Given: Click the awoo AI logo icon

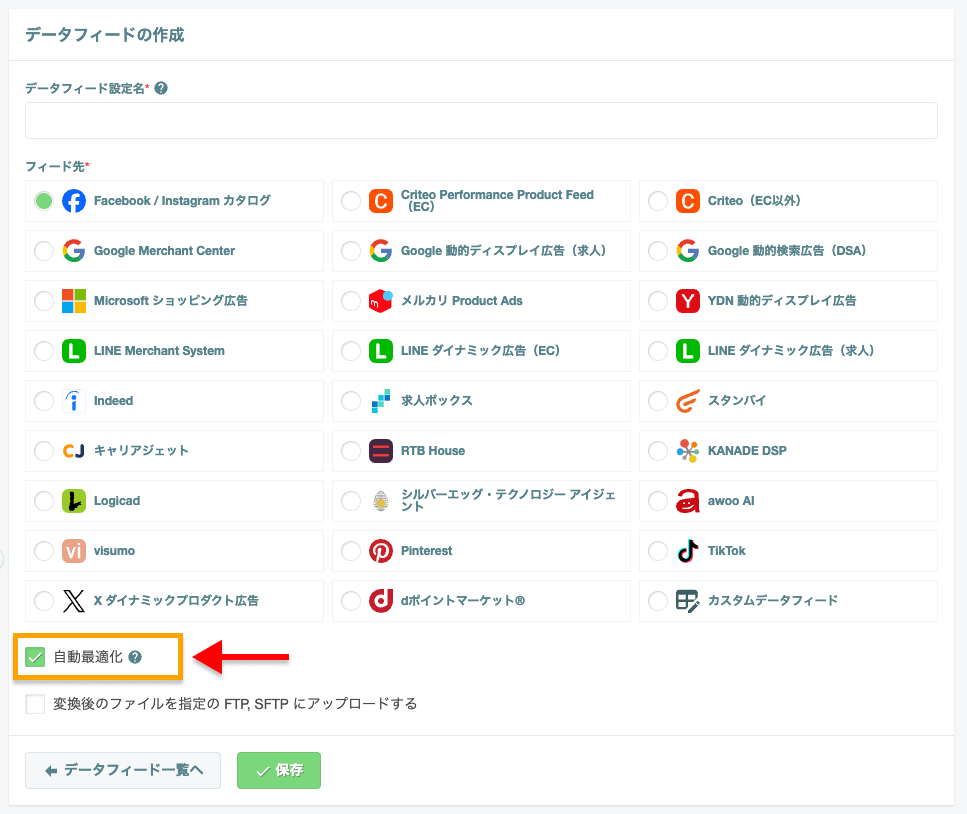Looking at the screenshot, I should point(688,501).
